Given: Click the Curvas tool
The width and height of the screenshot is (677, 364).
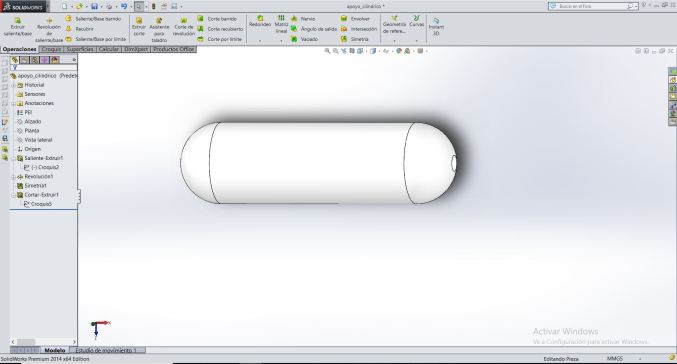Looking at the screenshot, I should tap(417, 21).
